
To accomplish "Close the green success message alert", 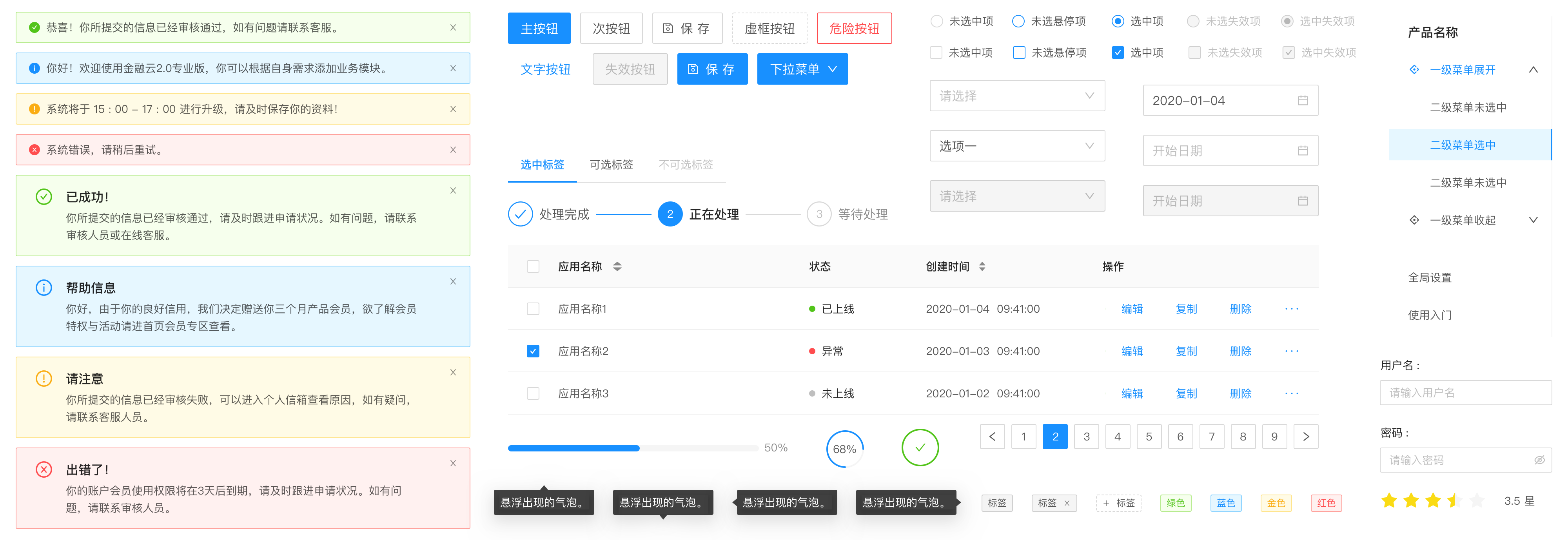I will point(453,27).
